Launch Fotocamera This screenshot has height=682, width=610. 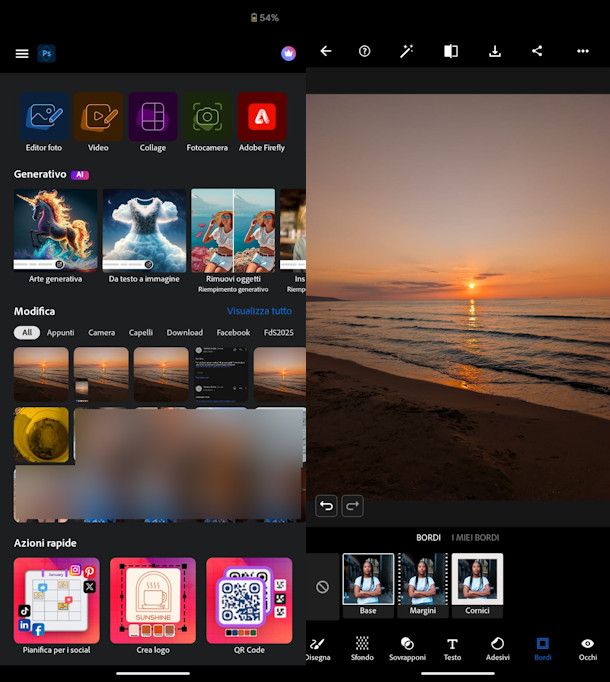207,123
